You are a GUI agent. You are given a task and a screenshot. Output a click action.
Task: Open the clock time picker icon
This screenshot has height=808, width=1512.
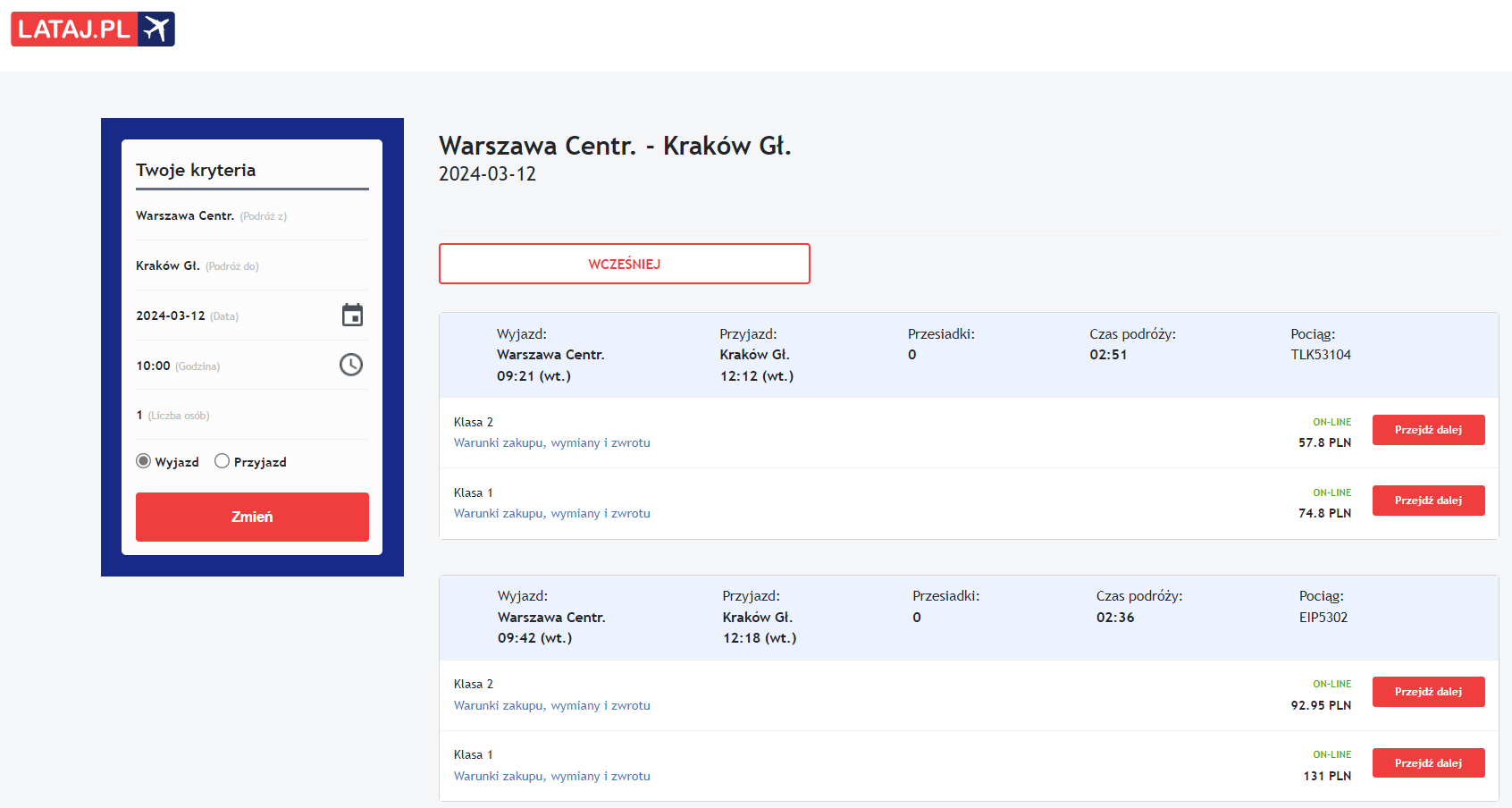351,365
